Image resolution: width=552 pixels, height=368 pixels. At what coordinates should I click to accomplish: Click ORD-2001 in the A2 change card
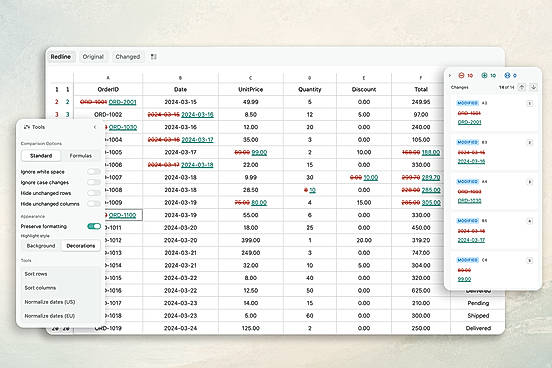(469, 122)
